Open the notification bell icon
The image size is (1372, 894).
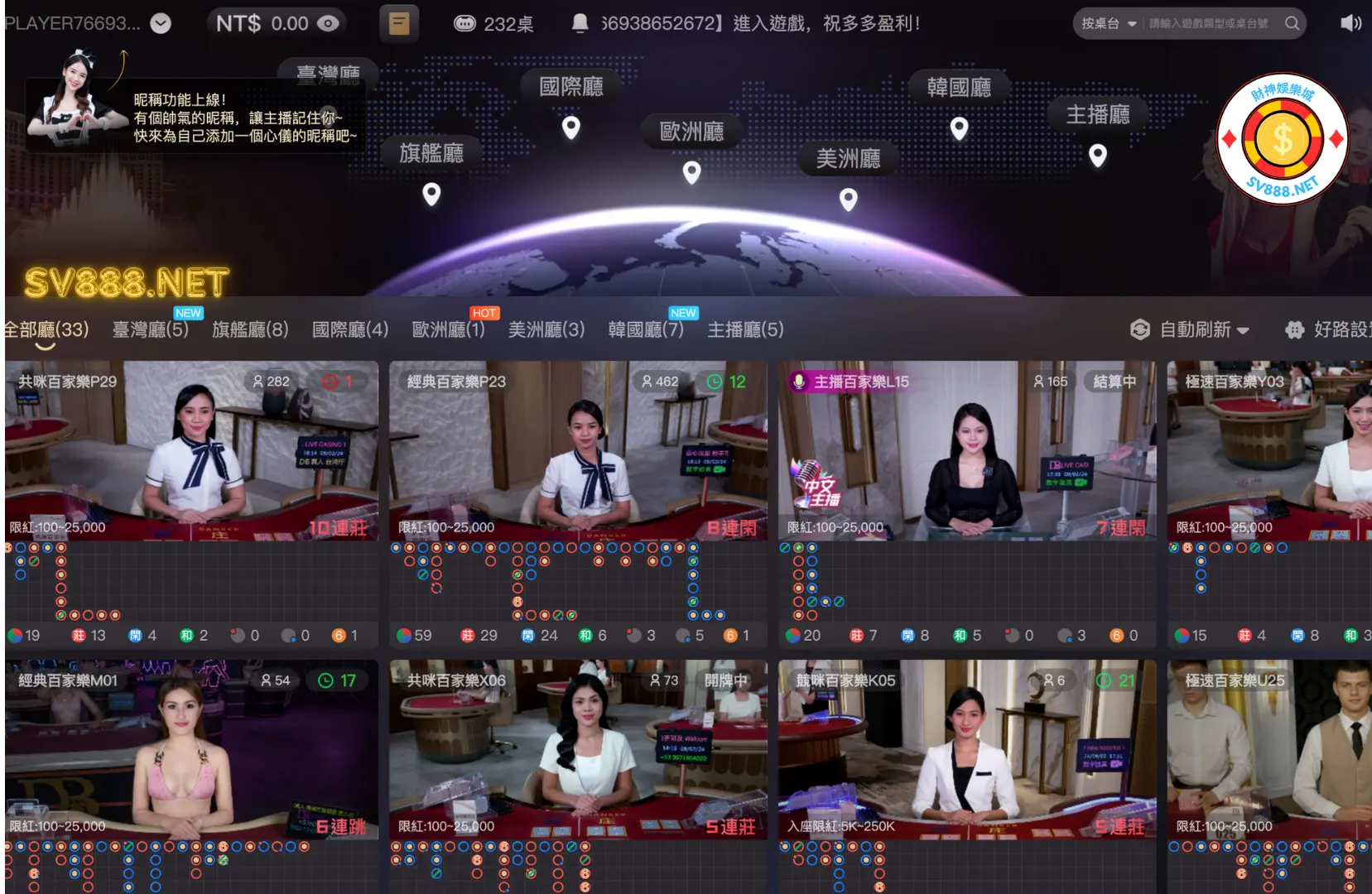coord(580,23)
